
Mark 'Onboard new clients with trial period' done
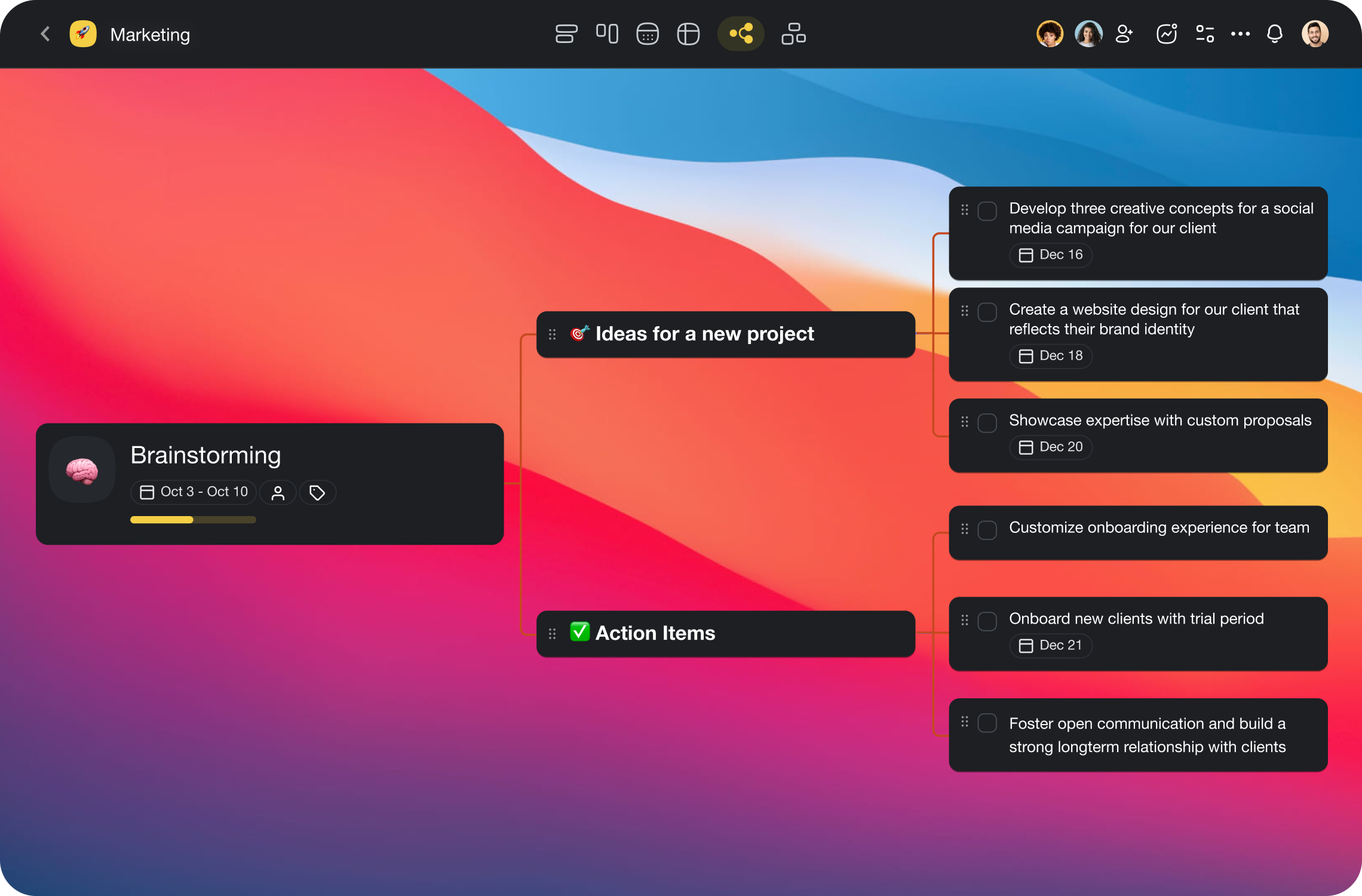coord(987,621)
